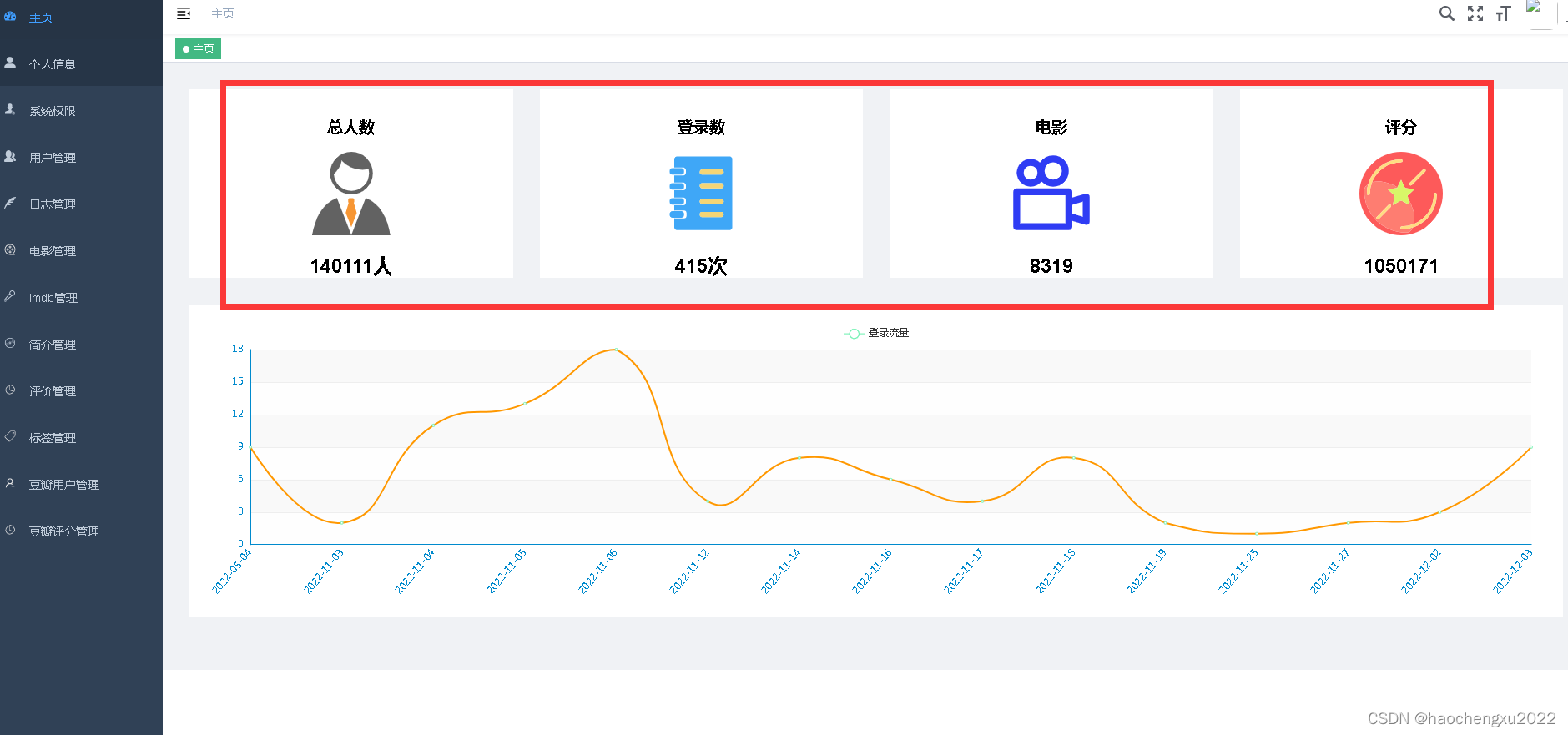
Task: Click the red star rating icon
Action: click(1401, 194)
